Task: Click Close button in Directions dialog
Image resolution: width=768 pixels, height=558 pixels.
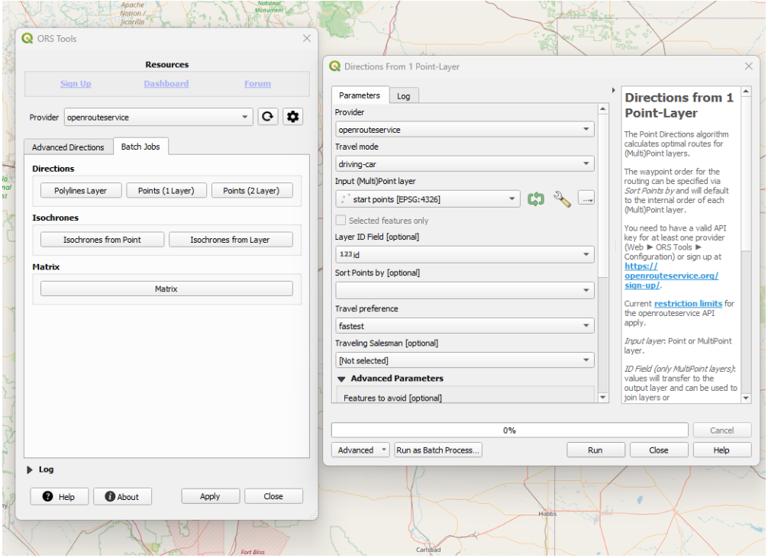Action: coord(659,450)
